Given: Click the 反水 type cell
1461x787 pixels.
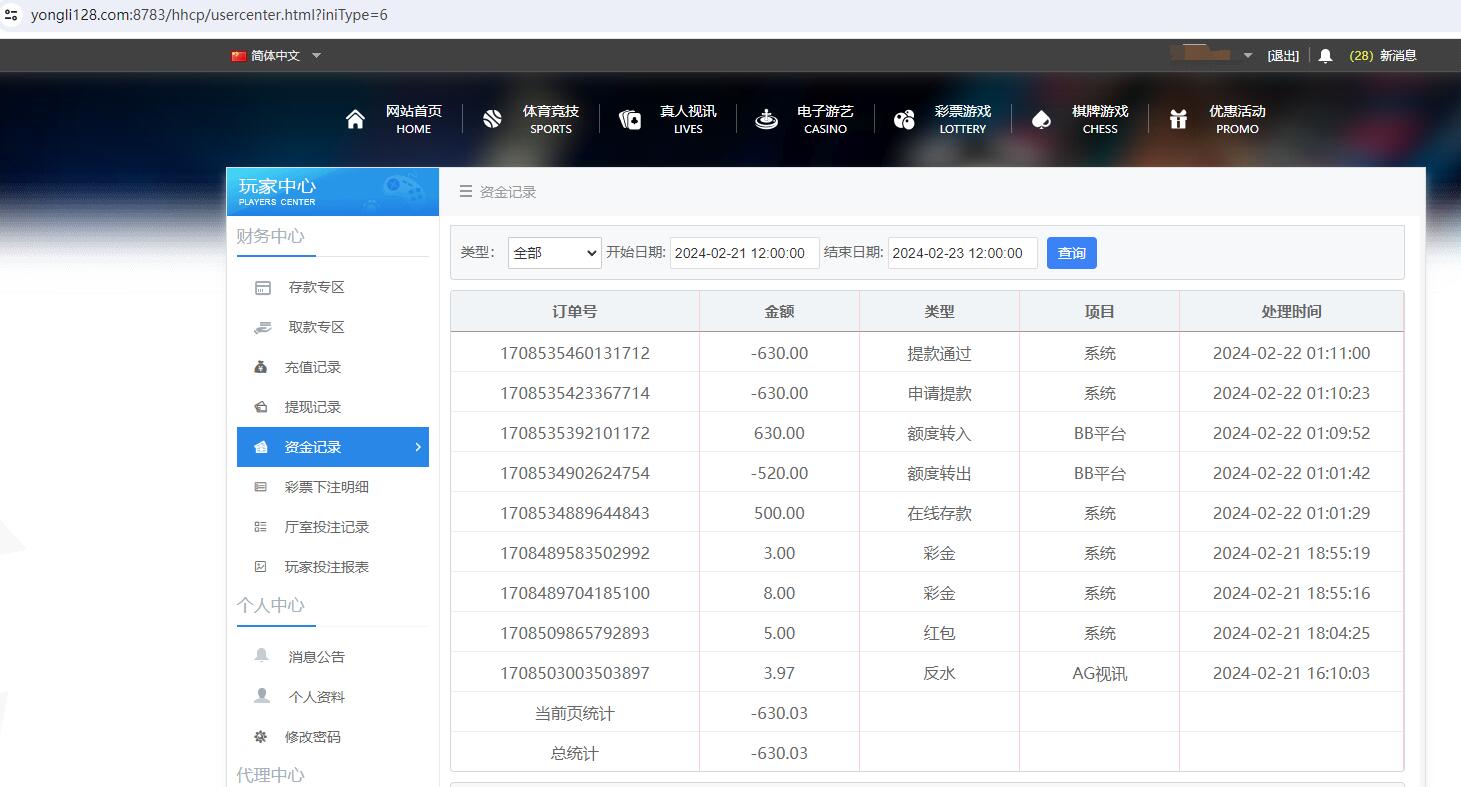Looking at the screenshot, I should pyautogui.click(x=939, y=673).
